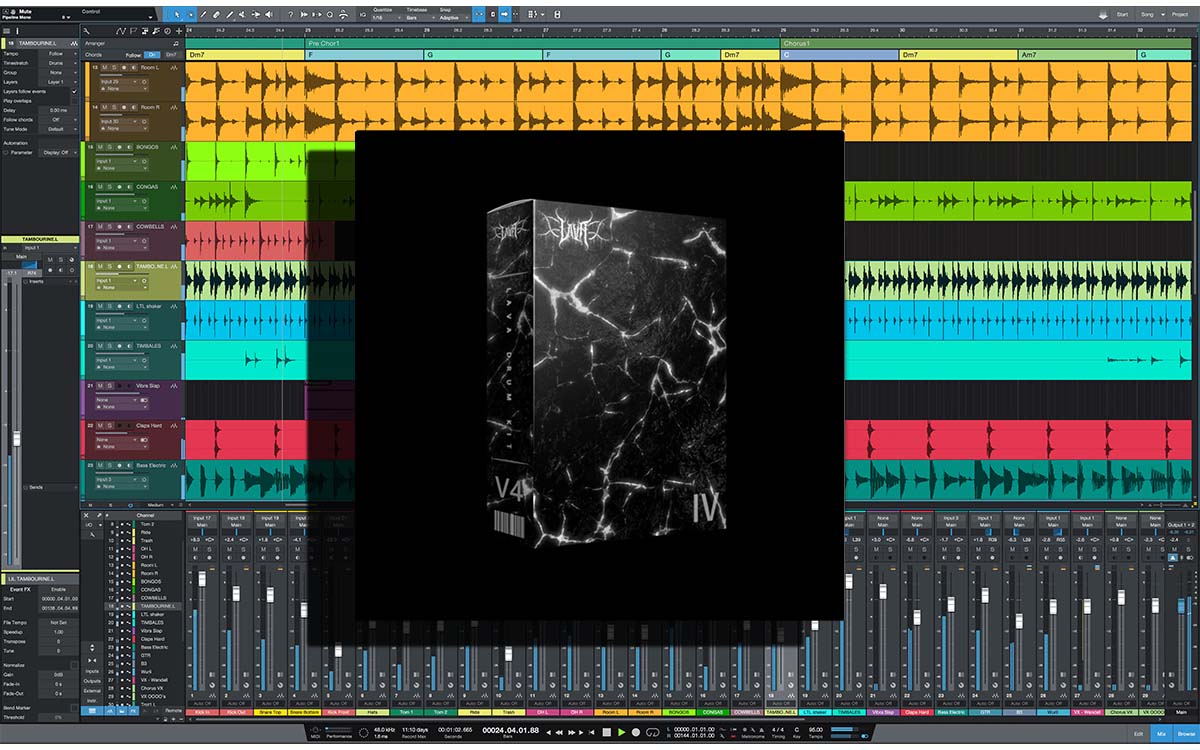Click the 00024.04.01.88 bars position display
The width and height of the screenshot is (1200, 750).
click(x=510, y=729)
